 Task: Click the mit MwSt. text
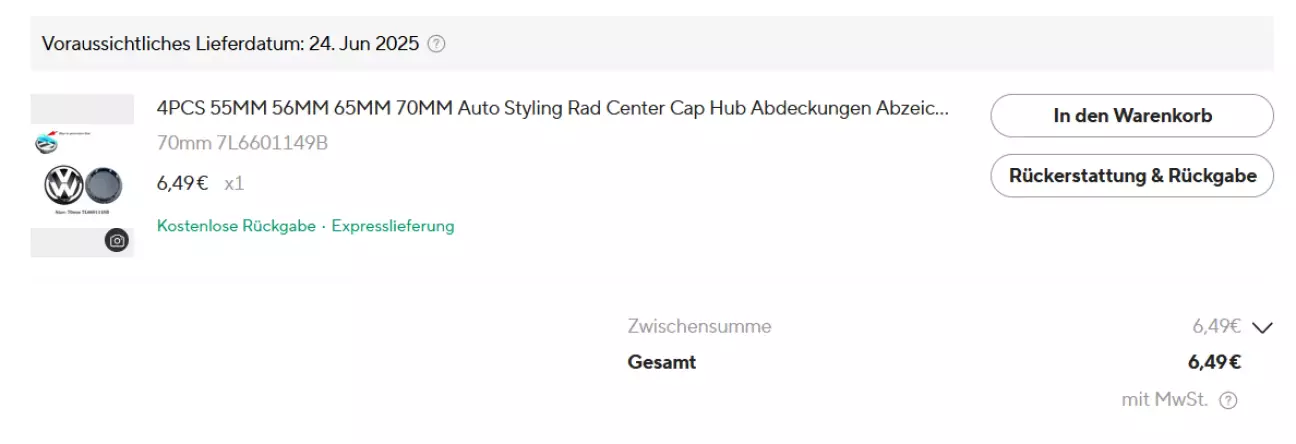point(1164,400)
